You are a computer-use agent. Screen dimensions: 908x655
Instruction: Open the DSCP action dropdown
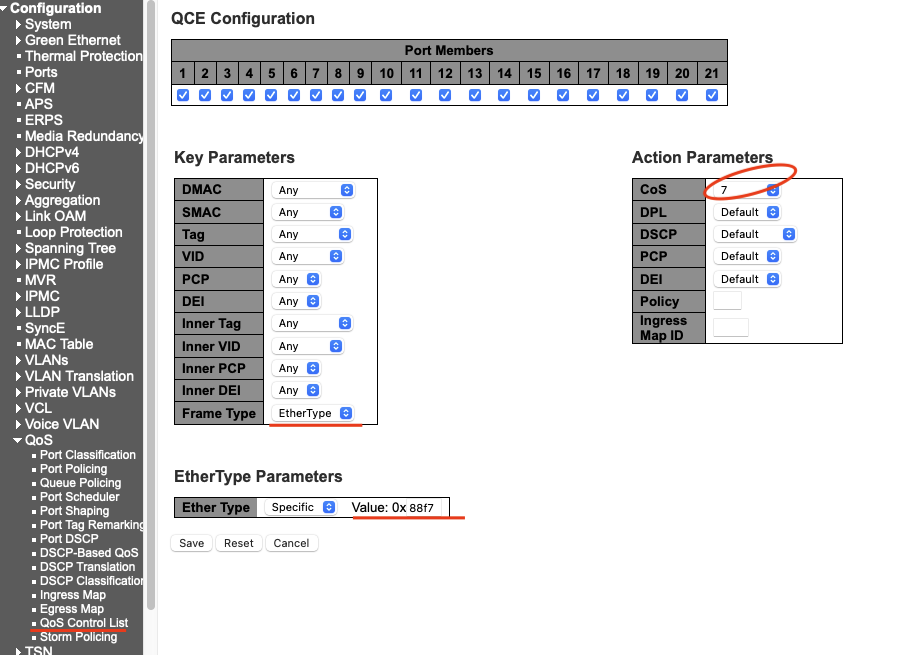point(755,234)
